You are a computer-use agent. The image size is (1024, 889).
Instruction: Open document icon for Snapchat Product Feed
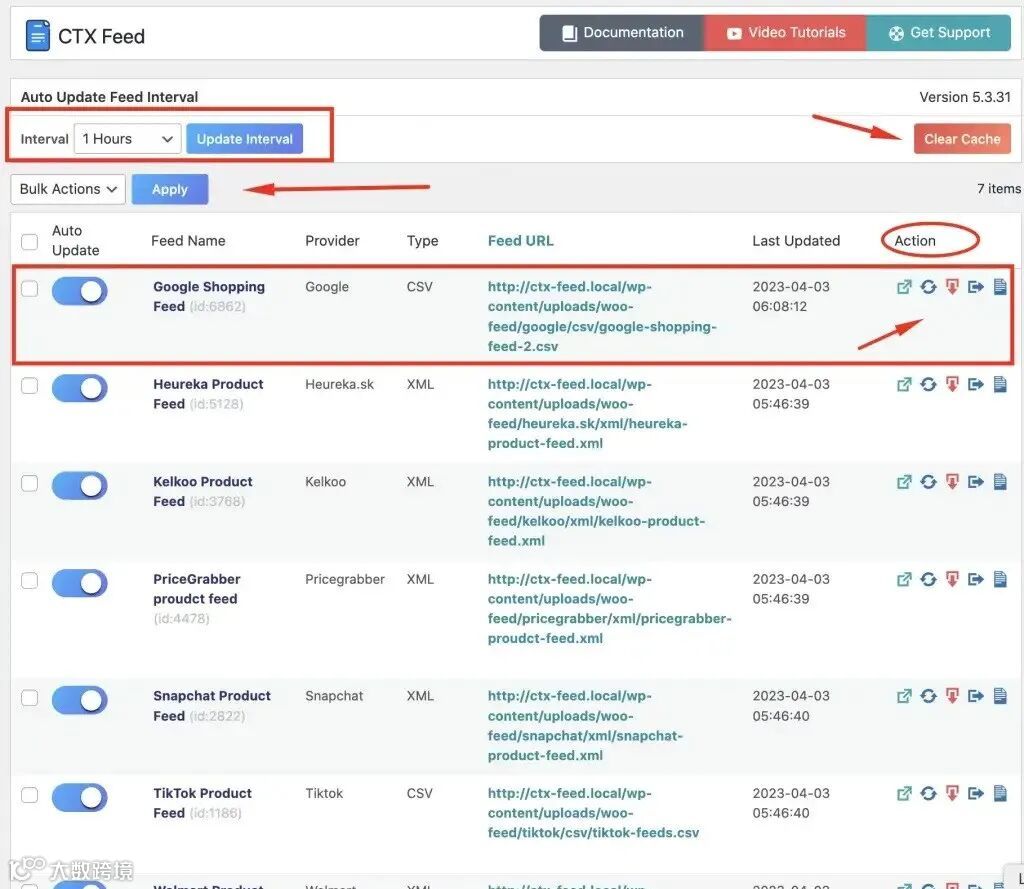[x=1000, y=696]
